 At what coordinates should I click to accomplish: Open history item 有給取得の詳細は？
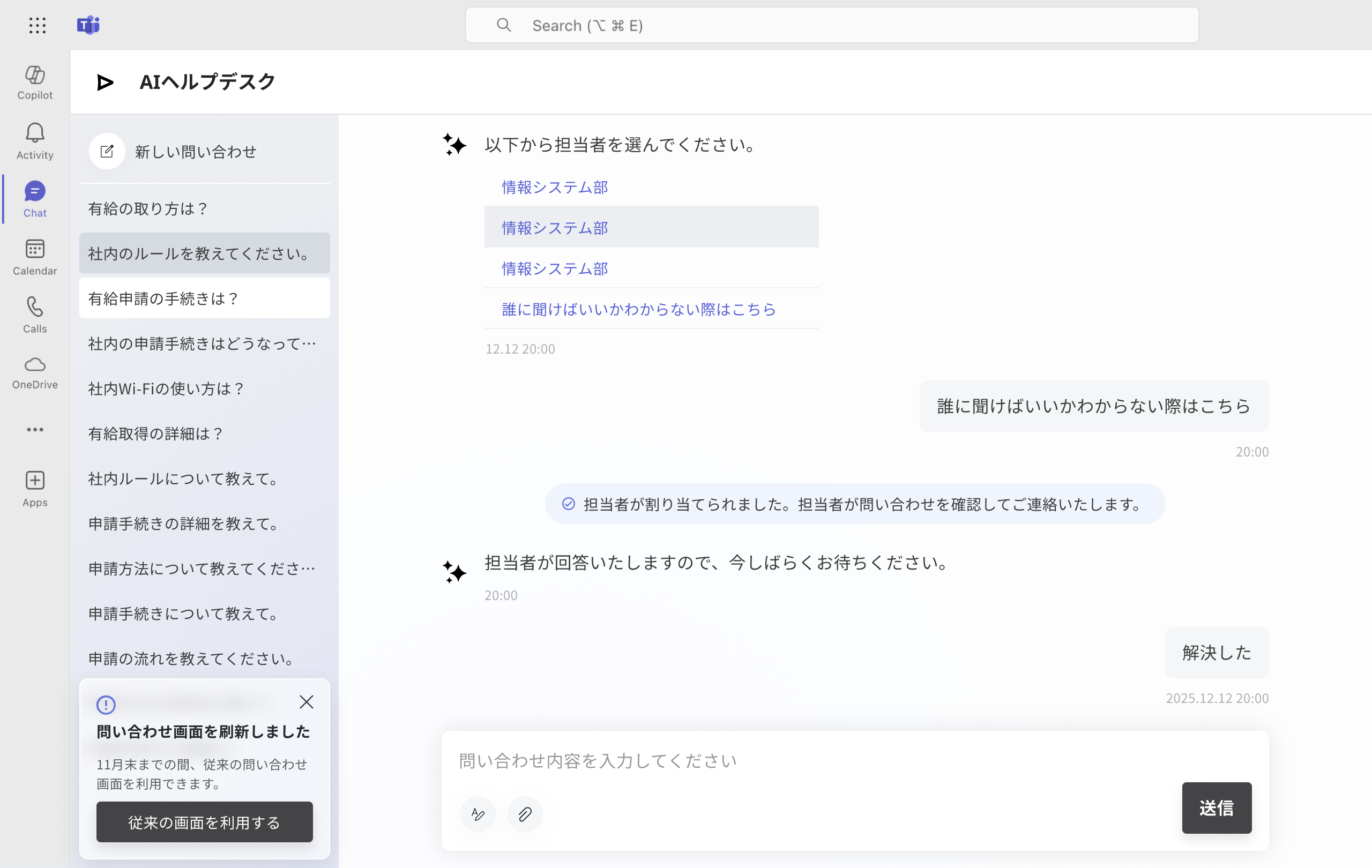pyautogui.click(x=205, y=433)
